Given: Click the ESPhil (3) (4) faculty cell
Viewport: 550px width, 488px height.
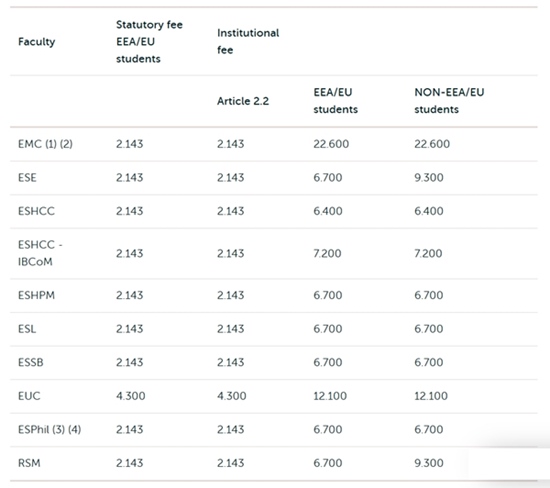Looking at the screenshot, I should coord(49,429).
